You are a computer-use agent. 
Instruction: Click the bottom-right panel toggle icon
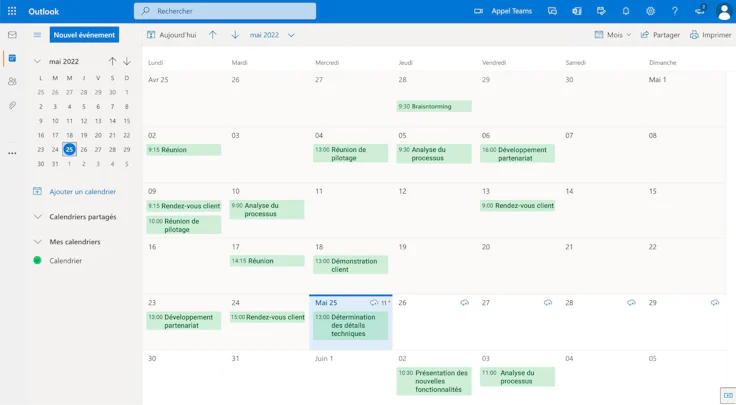[x=728, y=396]
